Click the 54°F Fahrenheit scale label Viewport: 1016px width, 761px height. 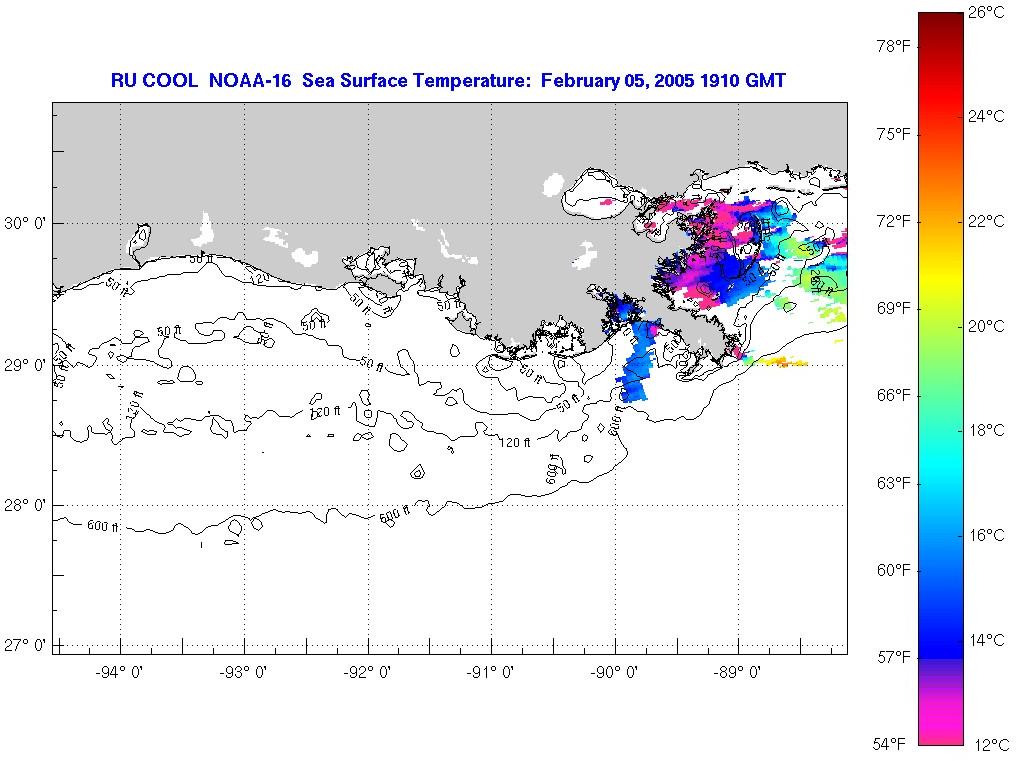[x=889, y=743]
